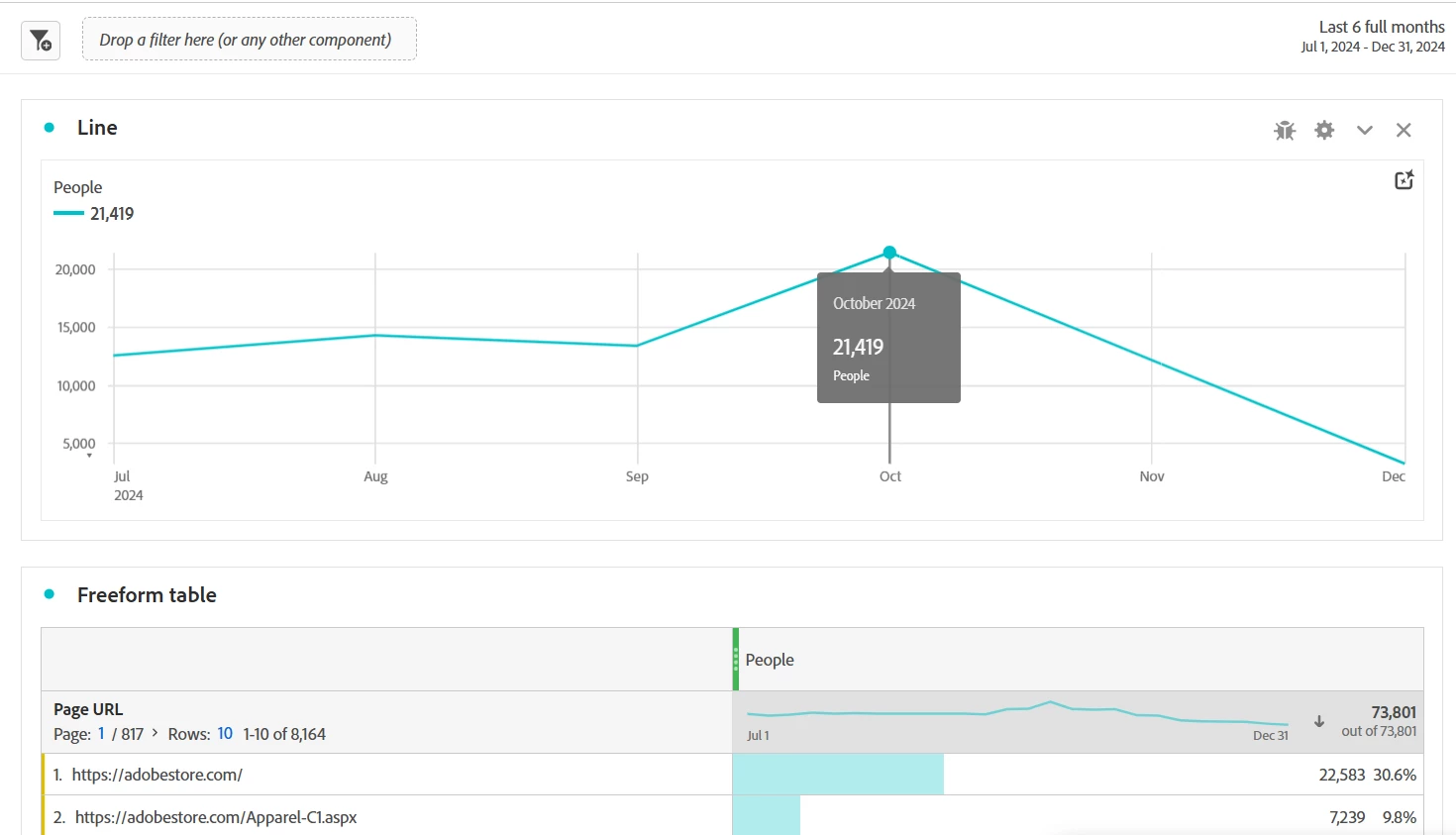Go to next page arrow in Page URL
1456x835 pixels.
[155, 733]
